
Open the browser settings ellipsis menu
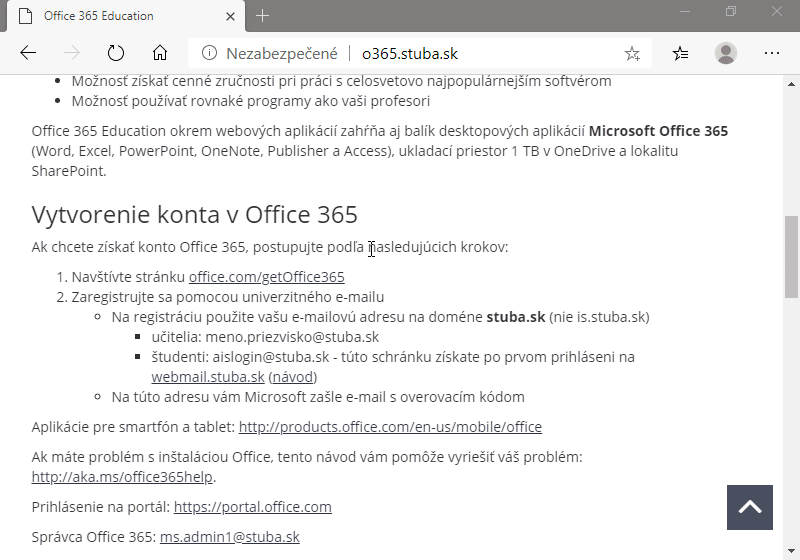pos(772,53)
